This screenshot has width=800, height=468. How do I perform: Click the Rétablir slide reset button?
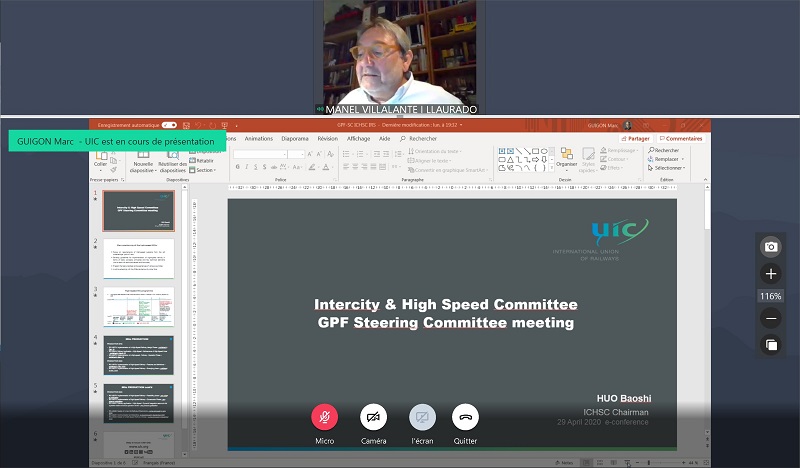pyautogui.click(x=202, y=161)
